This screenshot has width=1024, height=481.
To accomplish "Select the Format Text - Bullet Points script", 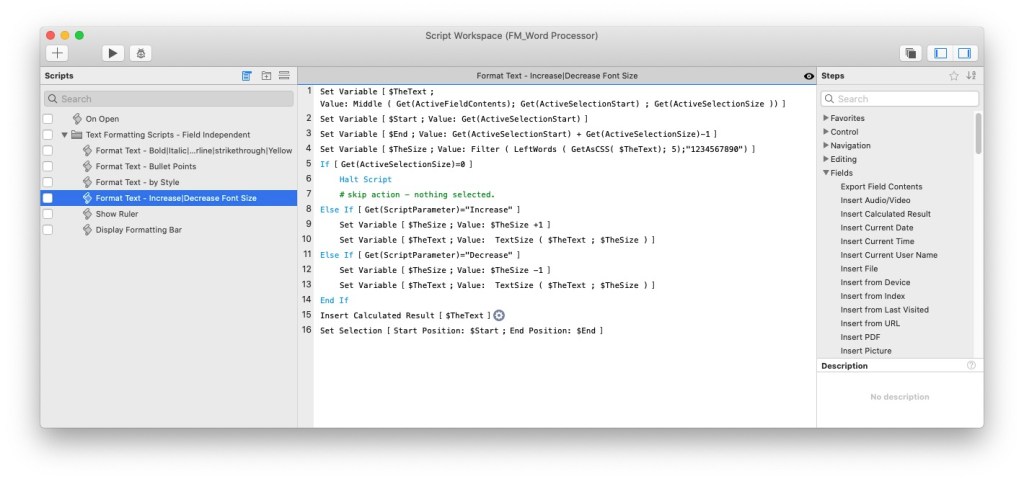I will pos(146,167).
